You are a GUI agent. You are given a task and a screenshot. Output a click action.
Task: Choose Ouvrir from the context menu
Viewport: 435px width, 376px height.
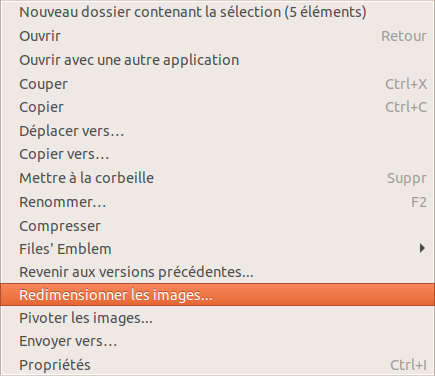point(217,36)
